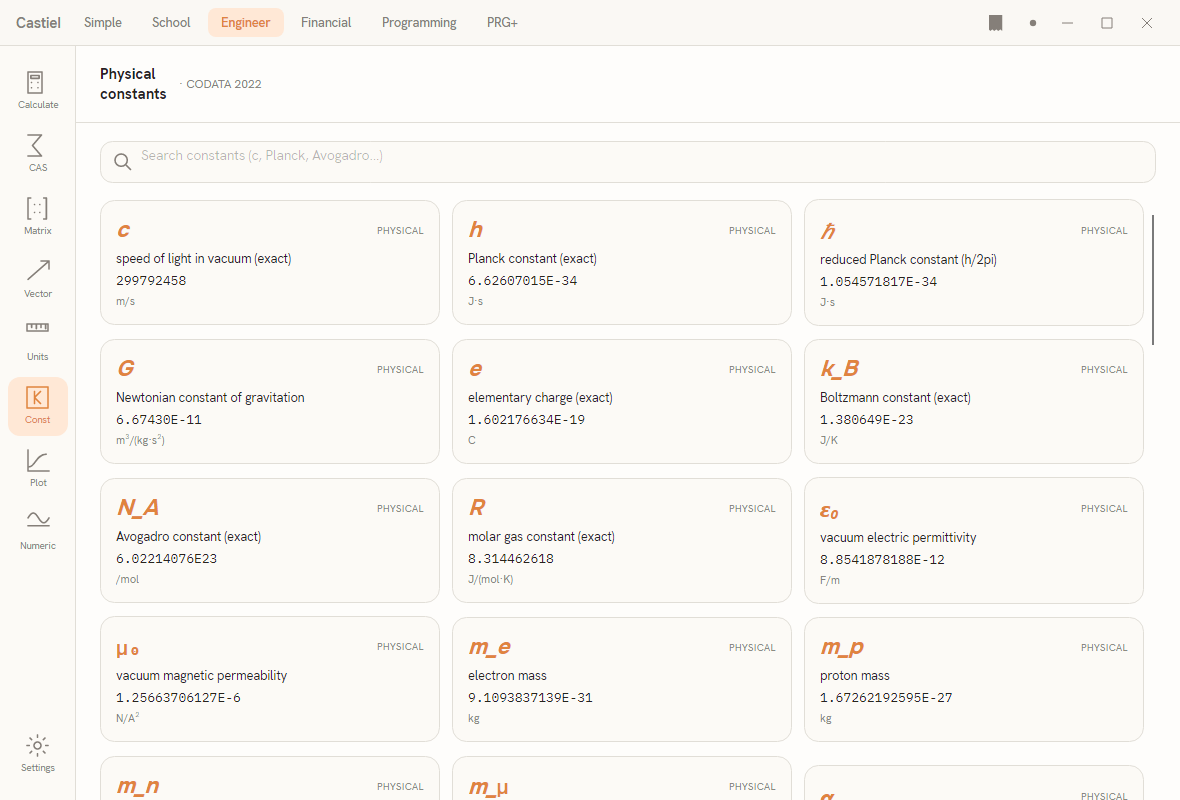Pick the electron mass card
1180x800 pixels.
[622, 680]
